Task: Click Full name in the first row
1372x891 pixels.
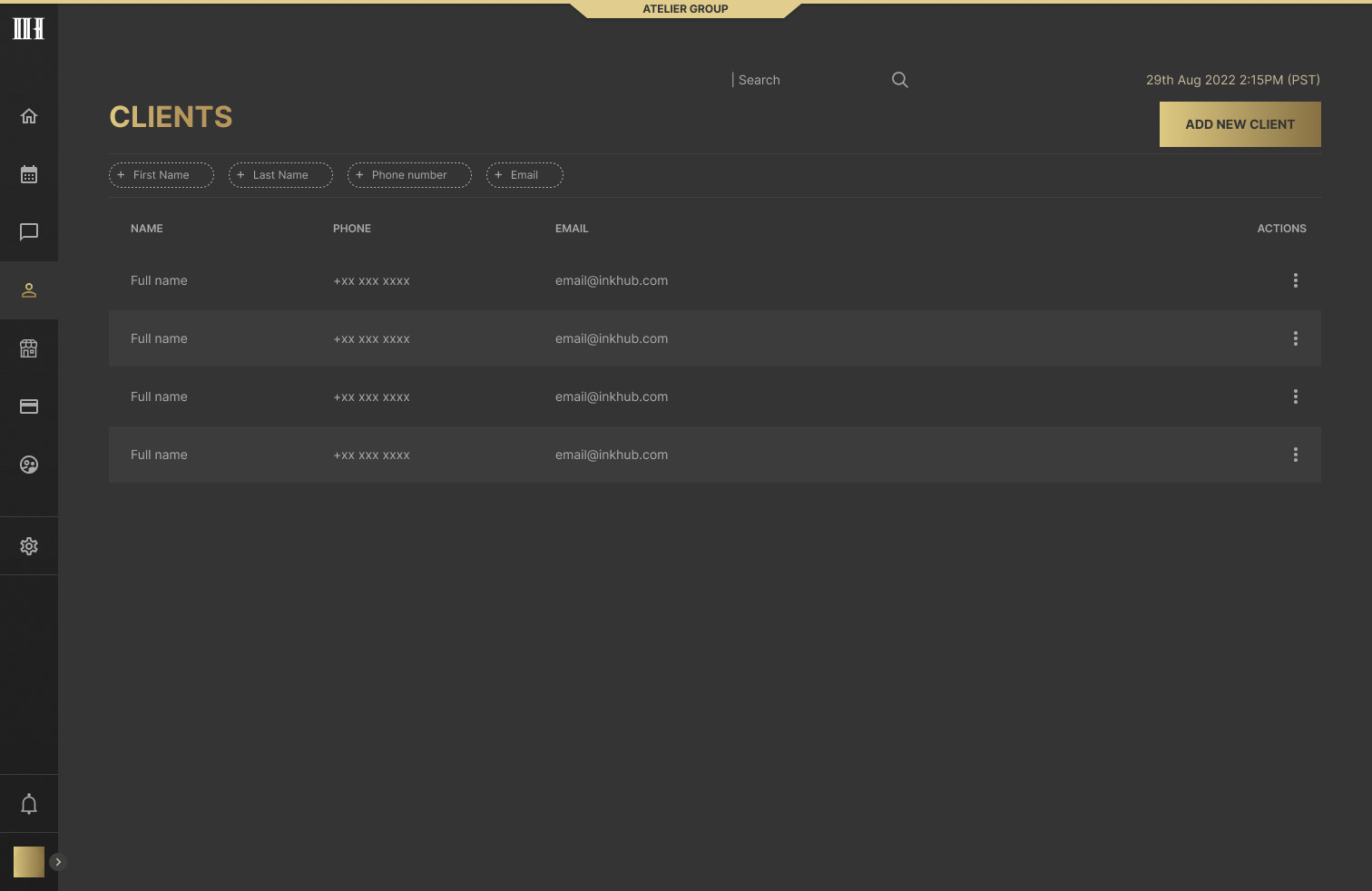Action: pos(159,280)
